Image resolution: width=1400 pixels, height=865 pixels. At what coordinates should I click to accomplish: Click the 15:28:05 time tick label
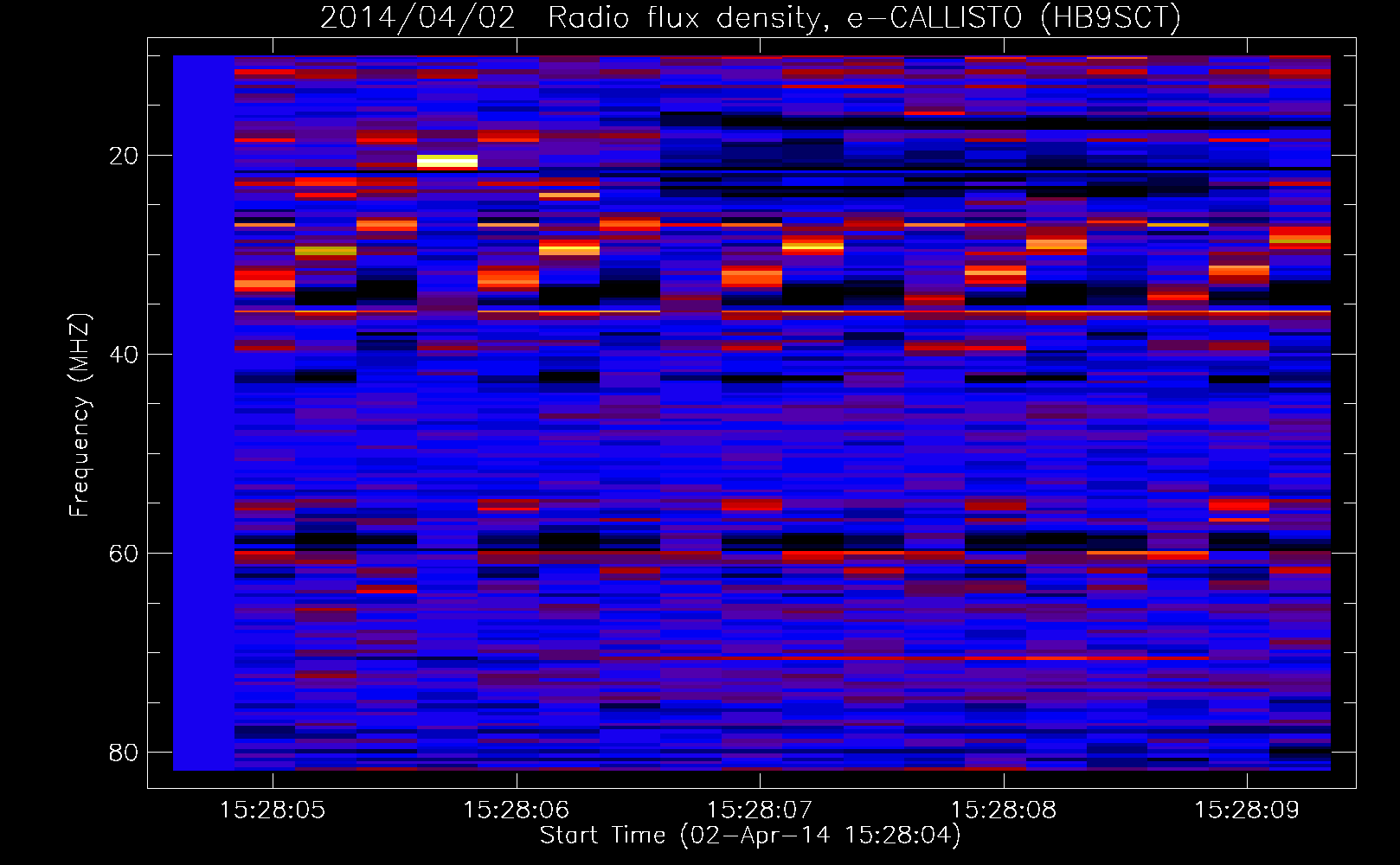[x=273, y=810]
